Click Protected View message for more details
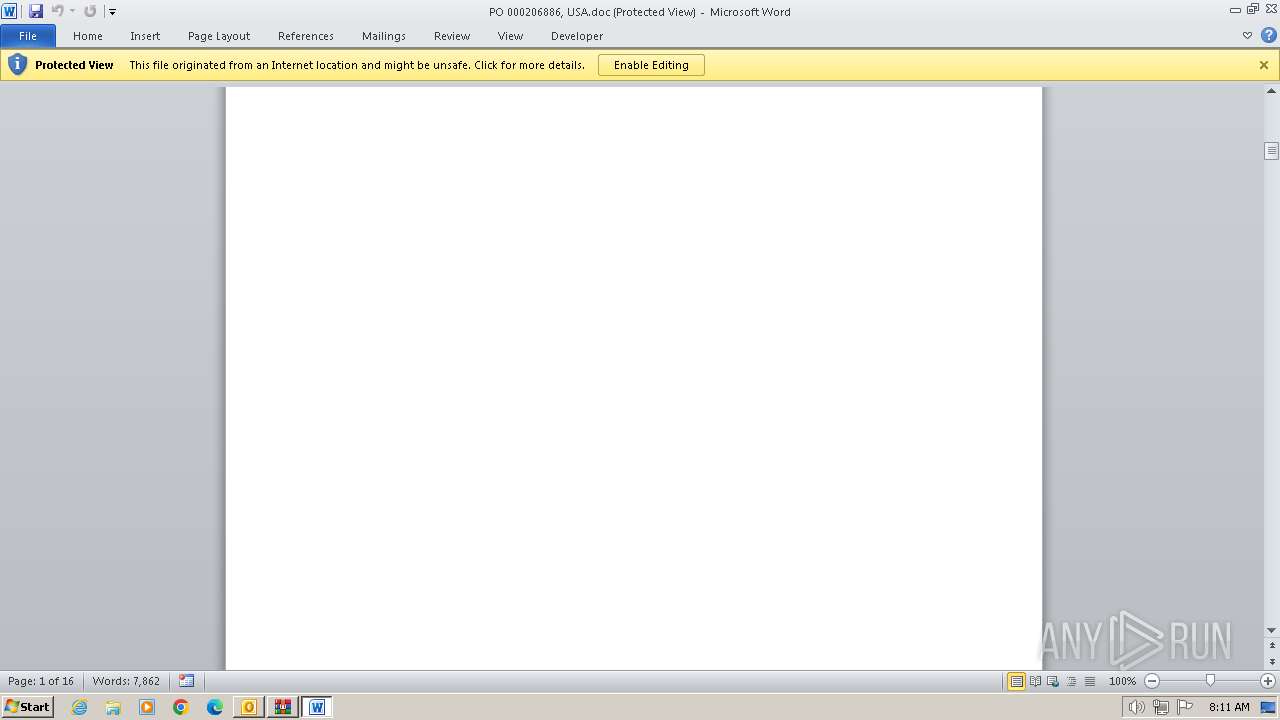 (357, 65)
